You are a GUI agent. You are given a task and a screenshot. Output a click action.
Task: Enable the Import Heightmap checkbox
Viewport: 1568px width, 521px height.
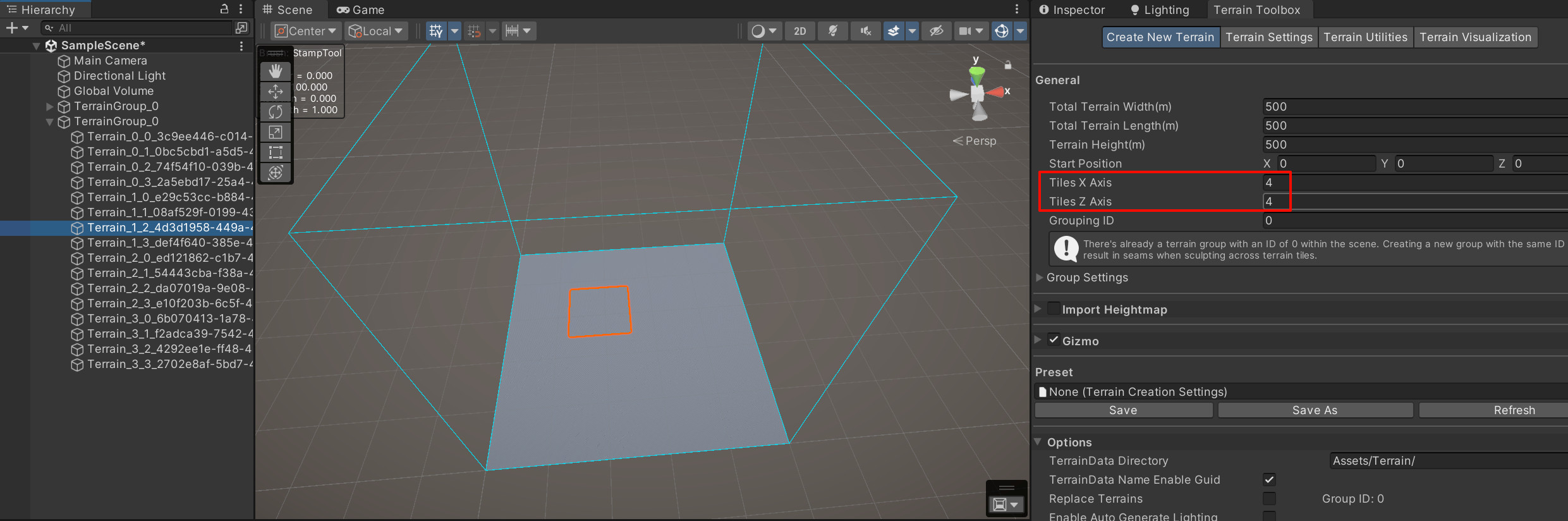1054,309
